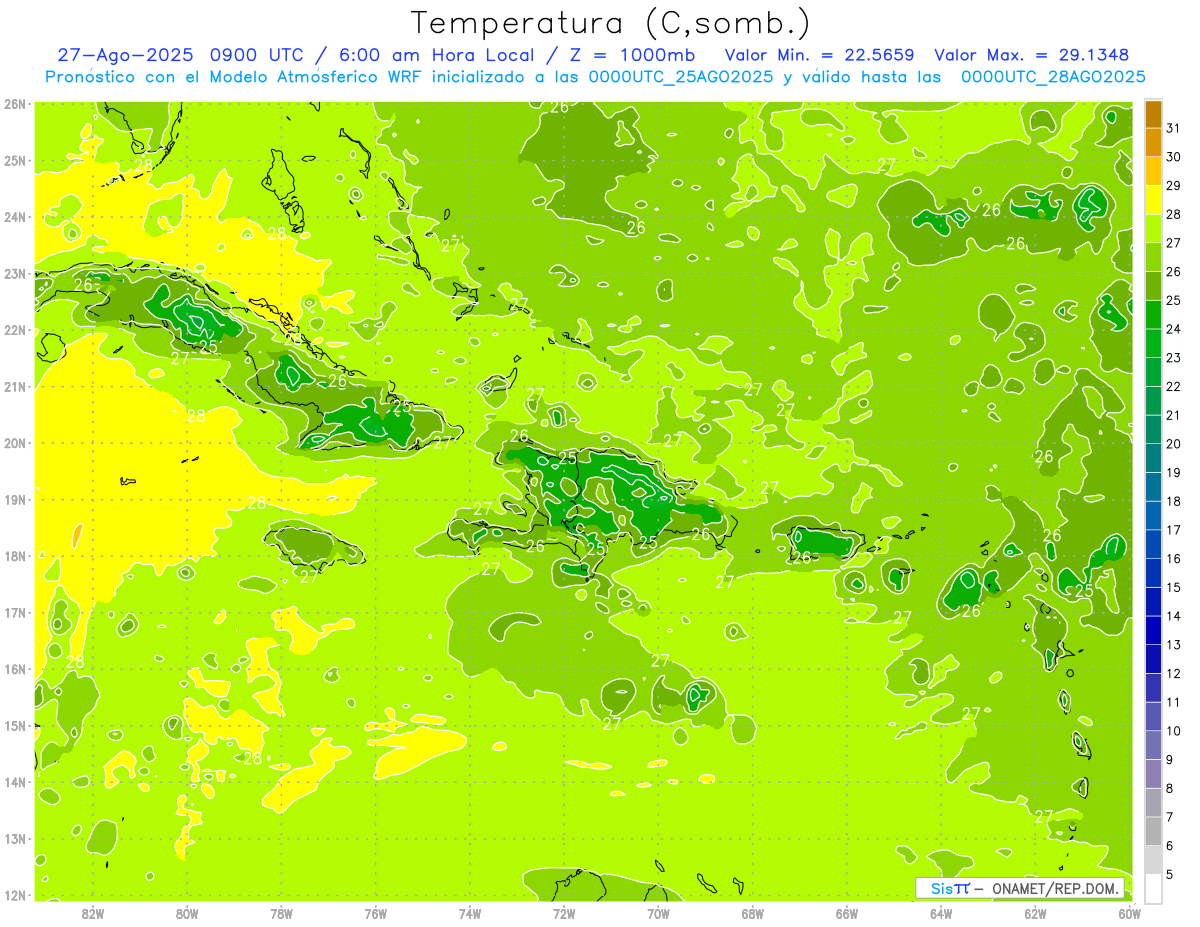Click the "16N" latitude axis label
1200x927 pixels.
pyautogui.click(x=15, y=669)
